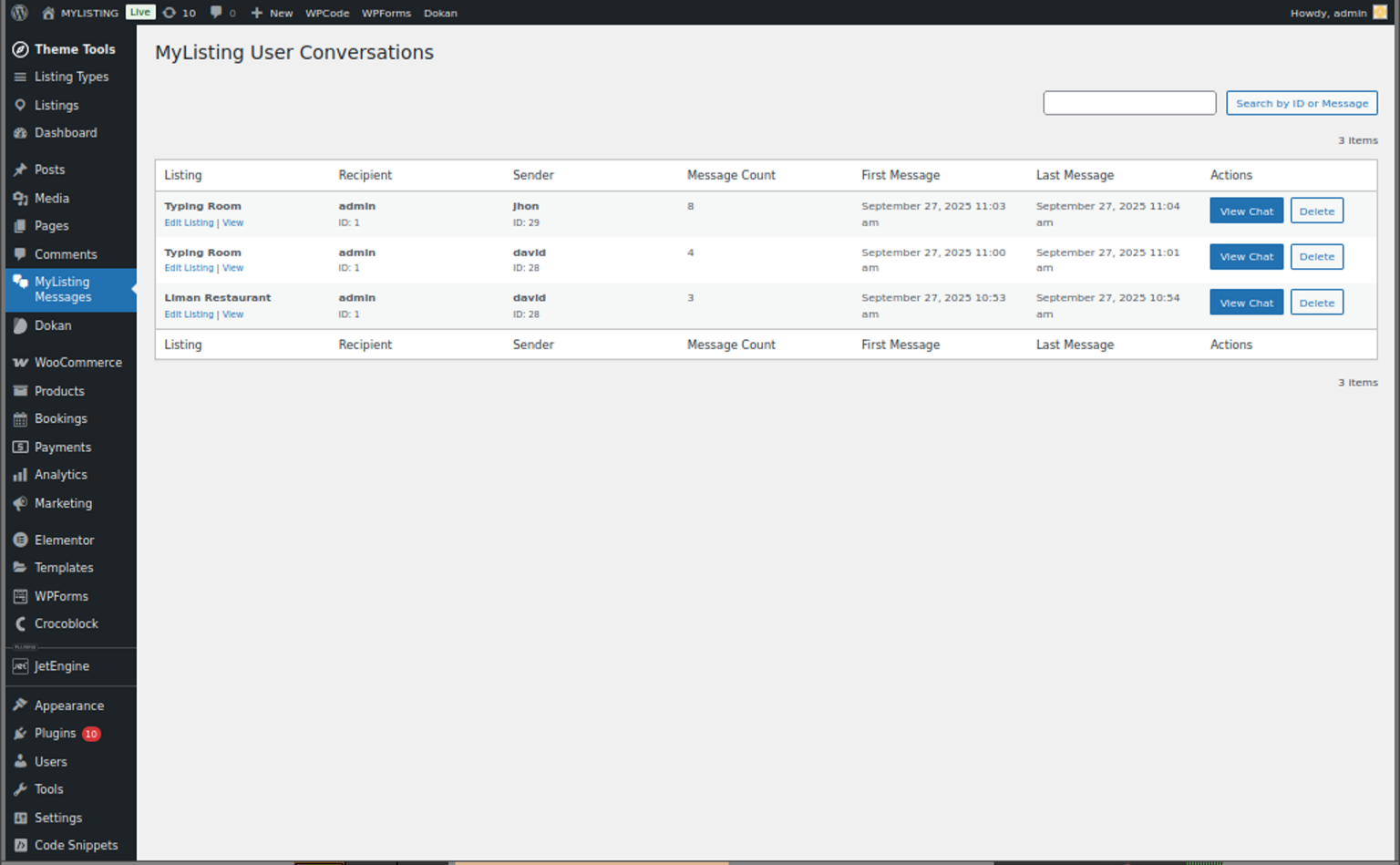
Task: Click the Theme Tools compass icon
Action: [x=20, y=49]
